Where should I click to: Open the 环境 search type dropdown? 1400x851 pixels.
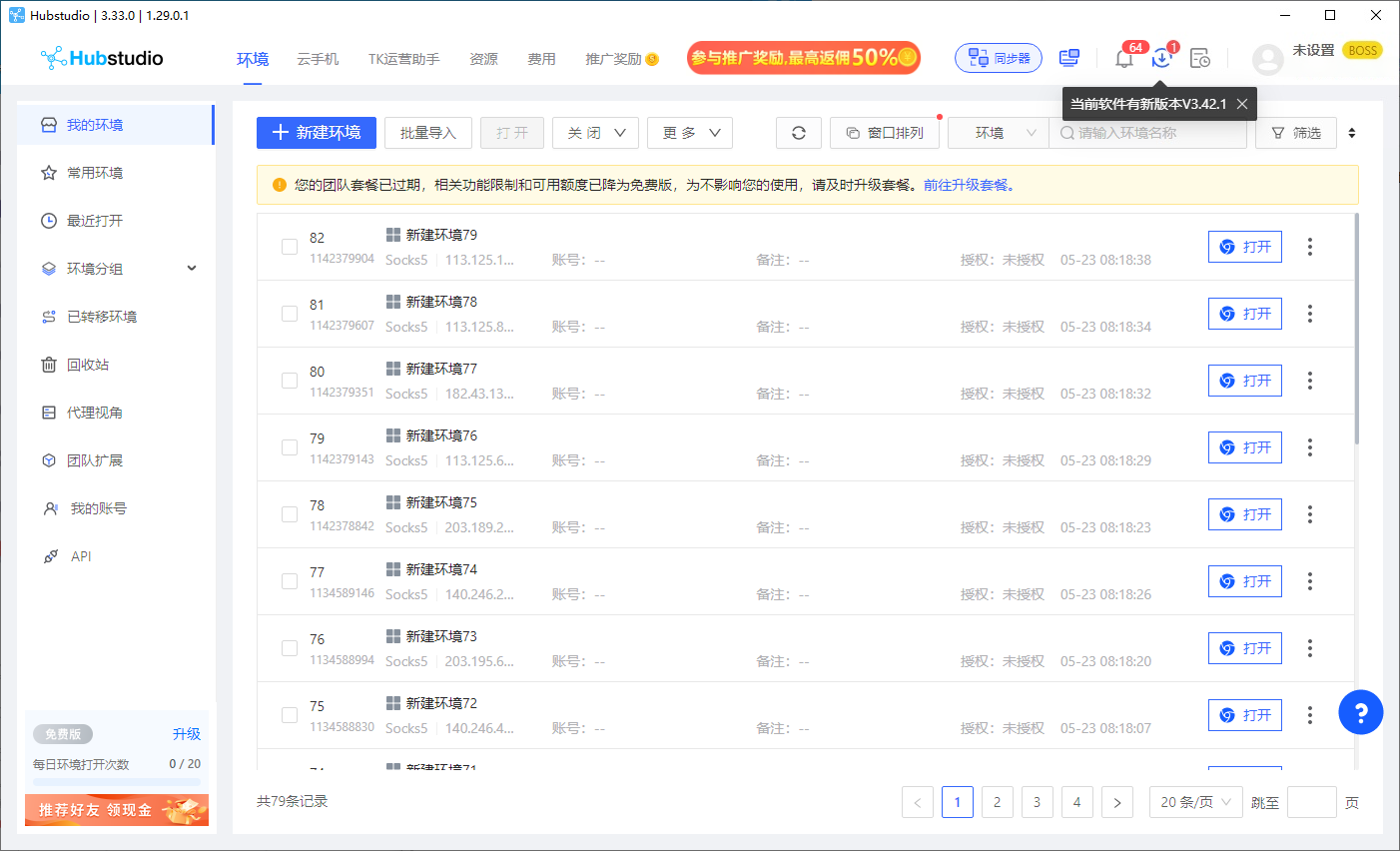pyautogui.click(x=999, y=133)
